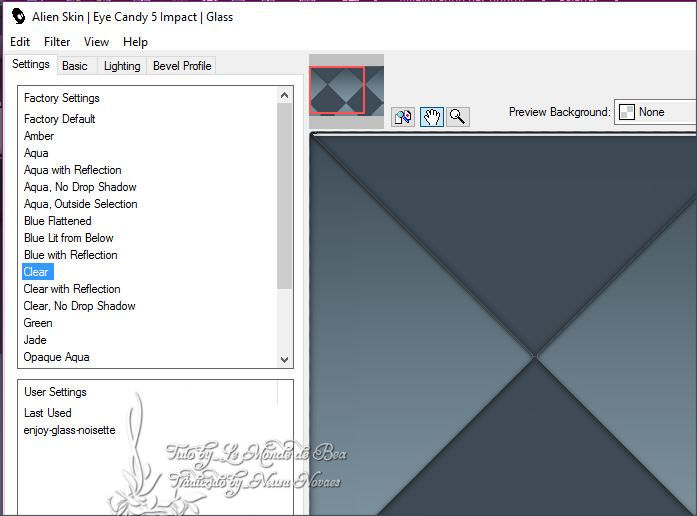This screenshot has height=516, width=697.
Task: Select the Last Used user setting
Action: (48, 413)
